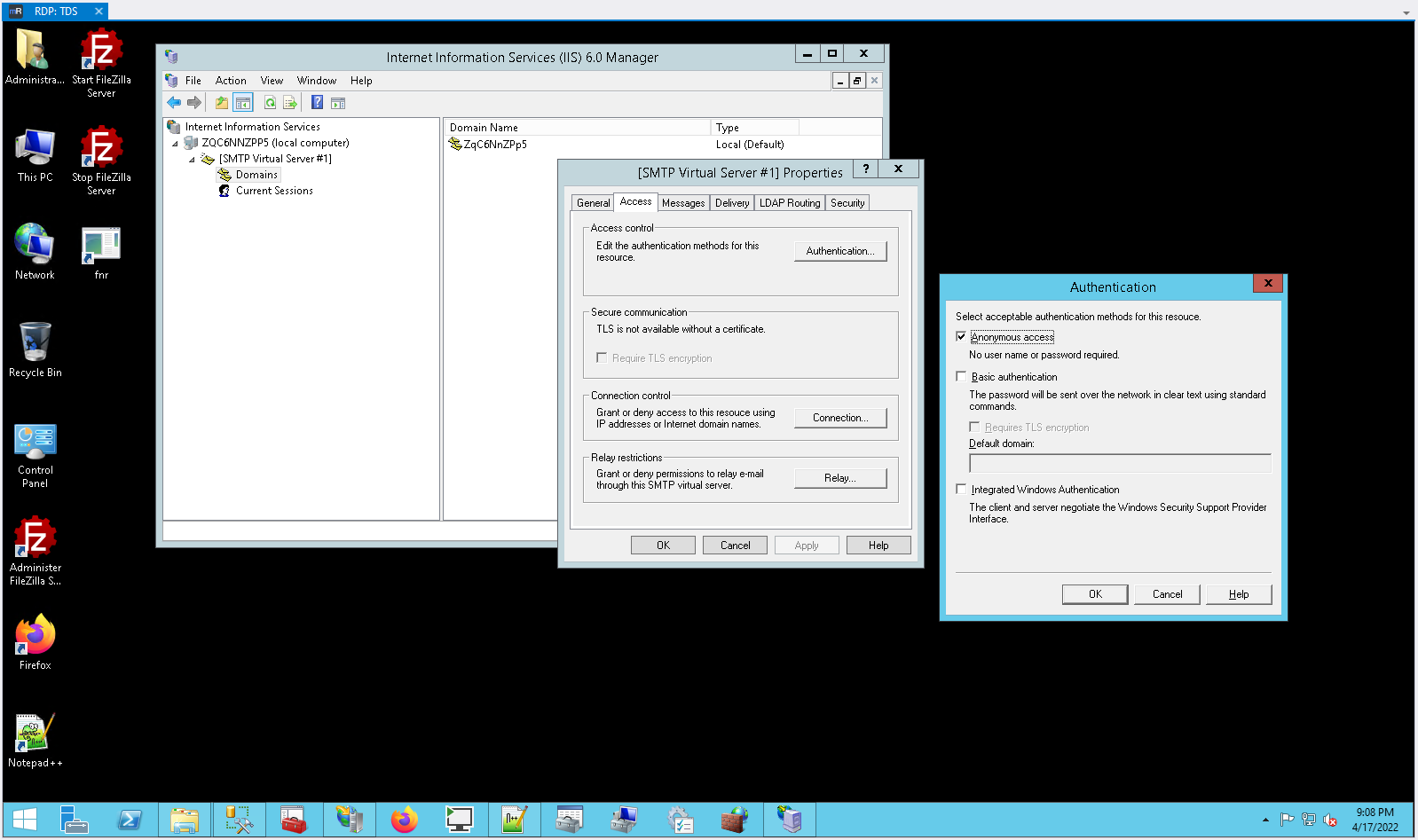This screenshot has height=840, width=1418.
Task: Select the Administer FileZilla Server desktop icon
Action: point(35,550)
